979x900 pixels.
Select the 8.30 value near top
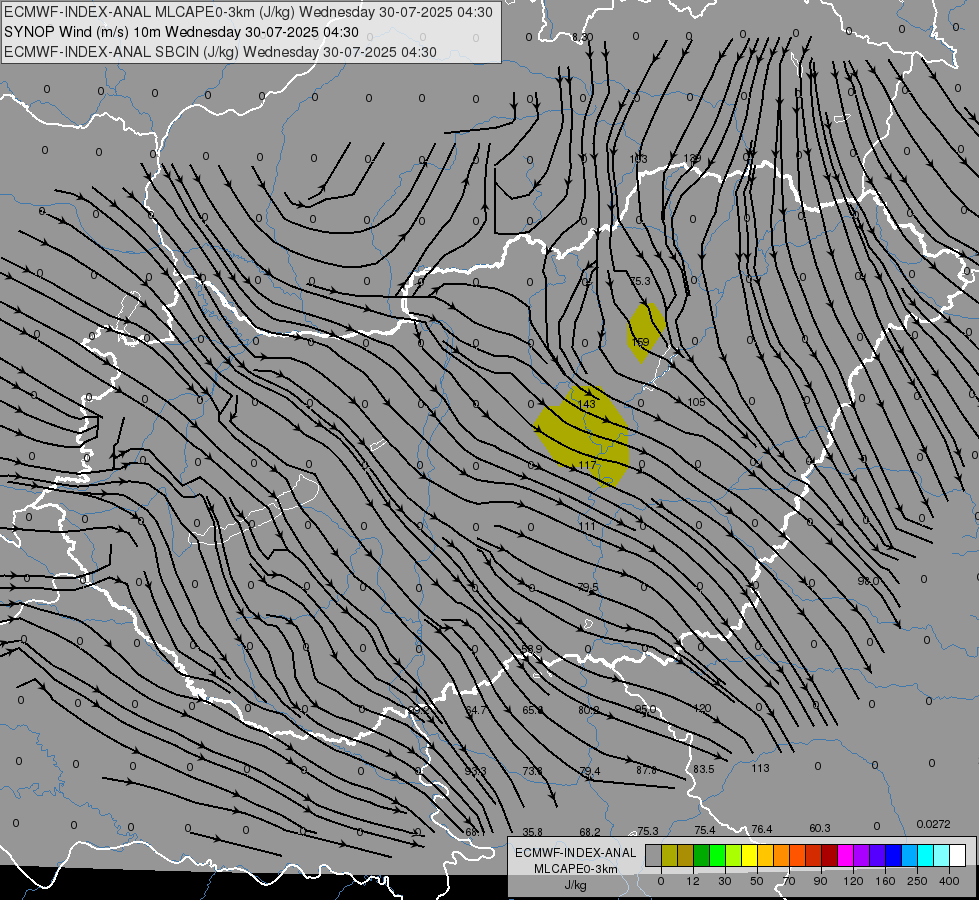click(583, 37)
